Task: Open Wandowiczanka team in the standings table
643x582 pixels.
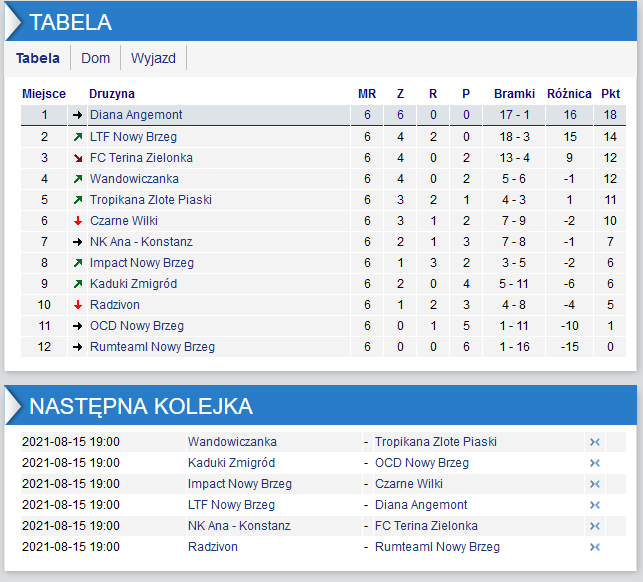Action: click(134, 179)
